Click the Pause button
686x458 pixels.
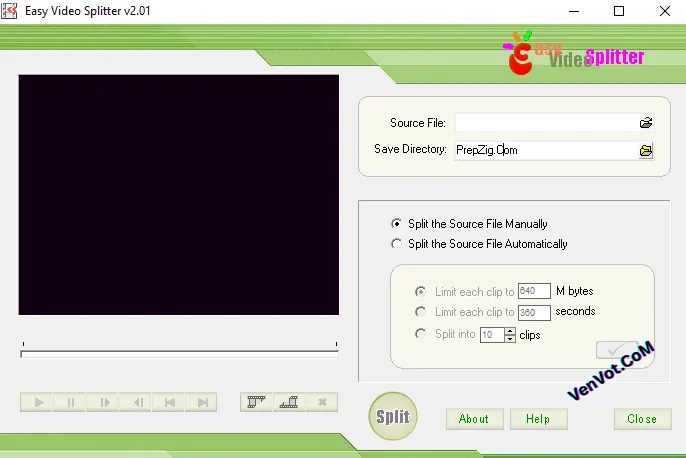70,402
